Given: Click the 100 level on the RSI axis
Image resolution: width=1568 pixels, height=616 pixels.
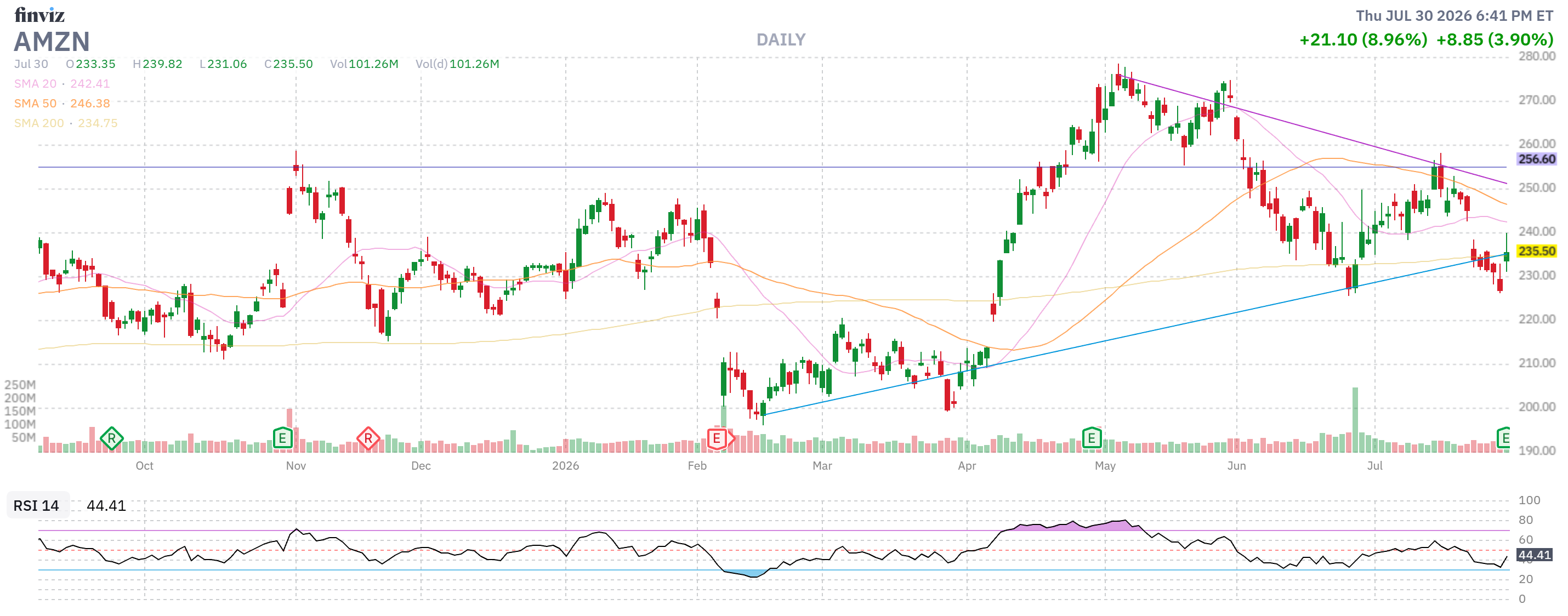Looking at the screenshot, I should 1529,501.
